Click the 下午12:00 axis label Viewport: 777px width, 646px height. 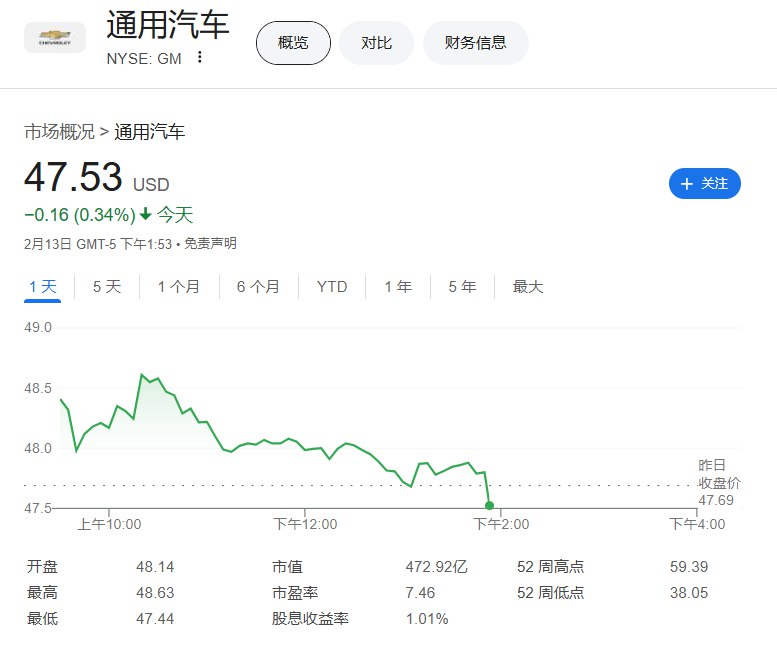coord(305,524)
